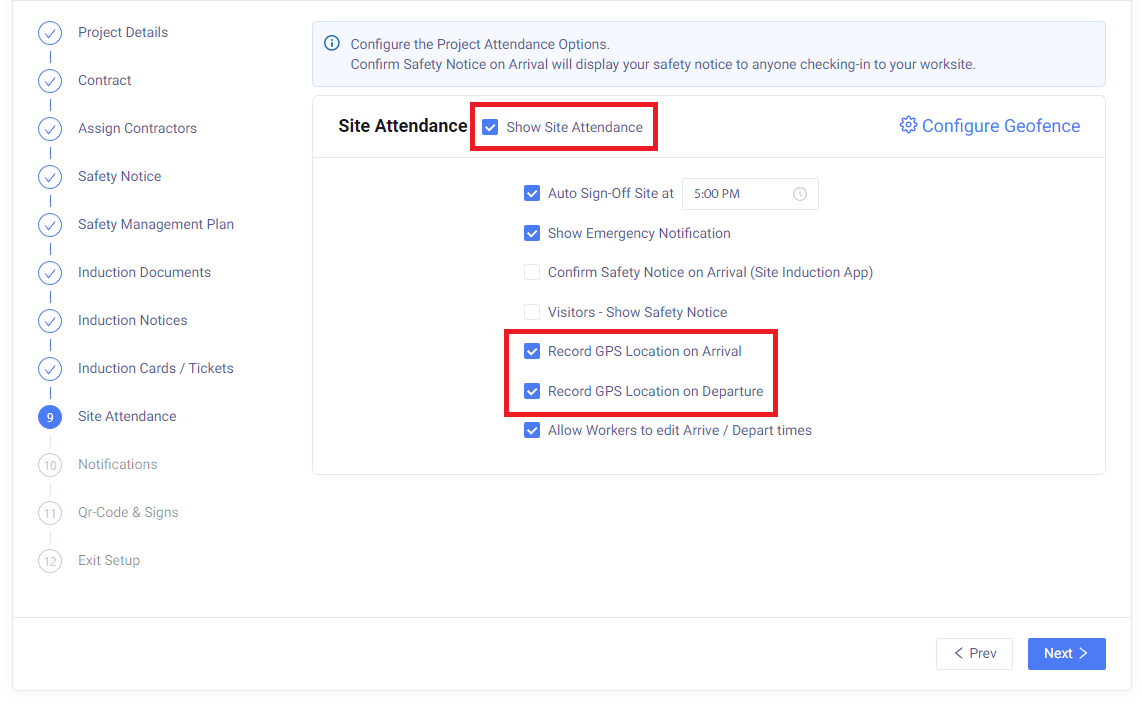The width and height of the screenshot is (1142, 706).
Task: Enable Visitors - Show Safety Notice checkbox
Action: point(532,312)
